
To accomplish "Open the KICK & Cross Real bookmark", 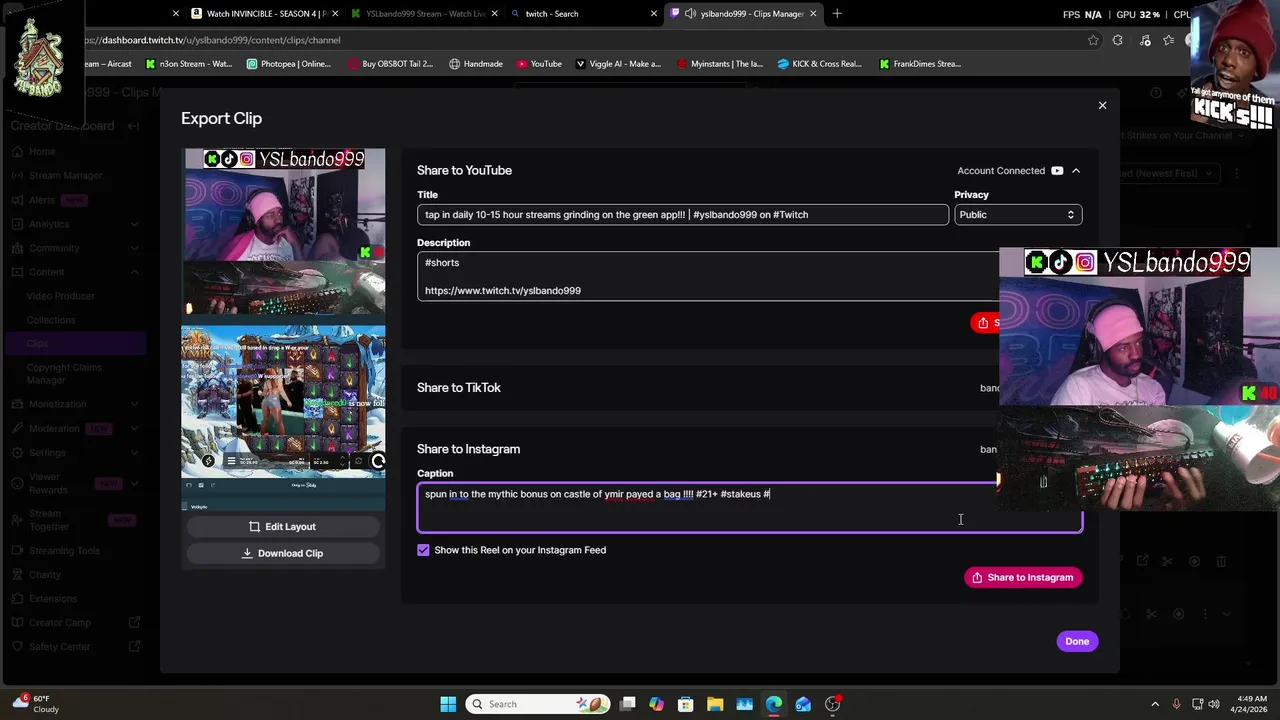I will [819, 64].
